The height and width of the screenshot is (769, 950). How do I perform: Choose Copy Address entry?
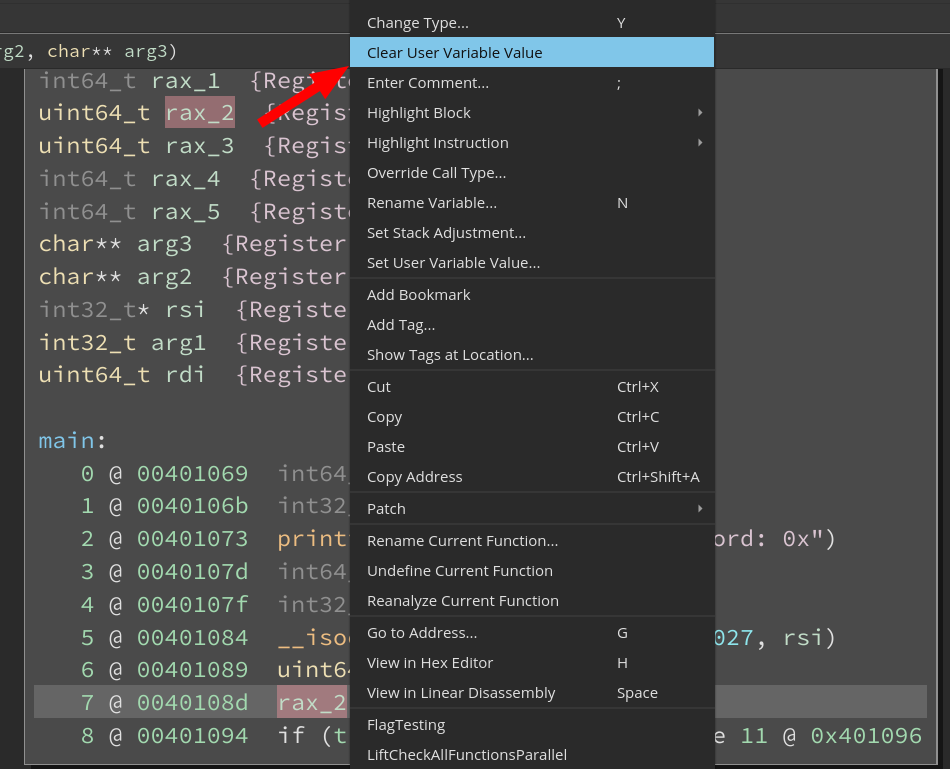(532, 477)
